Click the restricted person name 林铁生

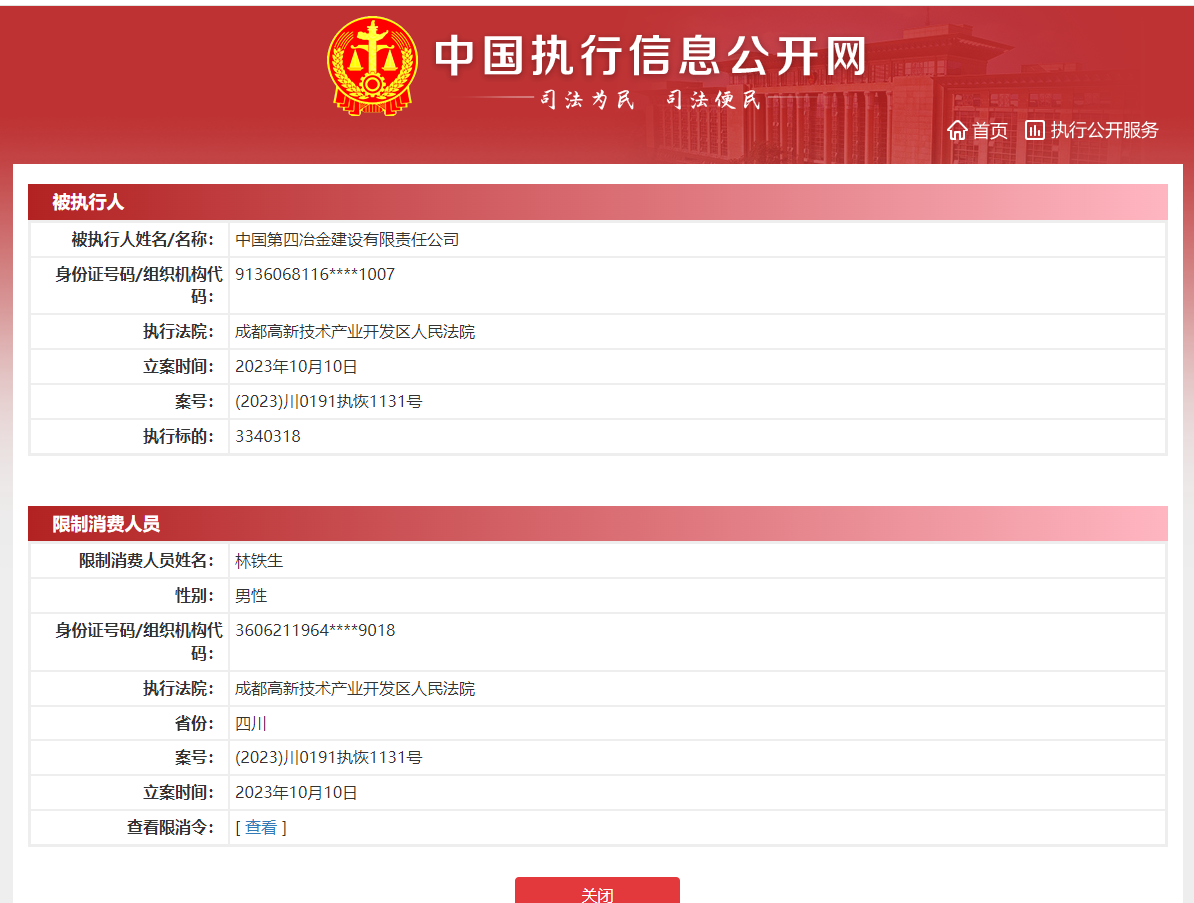(259, 561)
